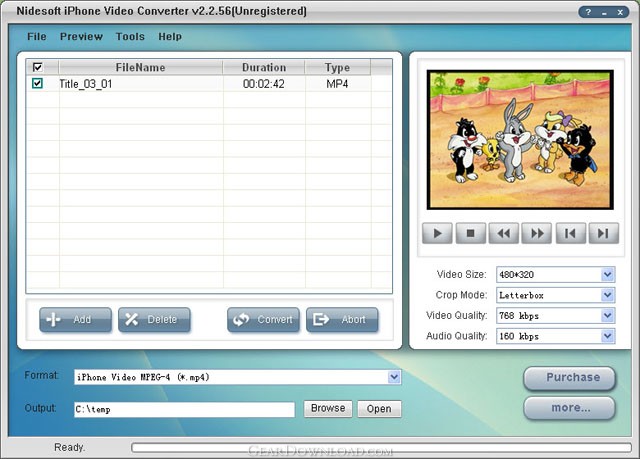Click the help question mark icon
Image resolution: width=640 pixels, height=459 pixels.
(588, 12)
